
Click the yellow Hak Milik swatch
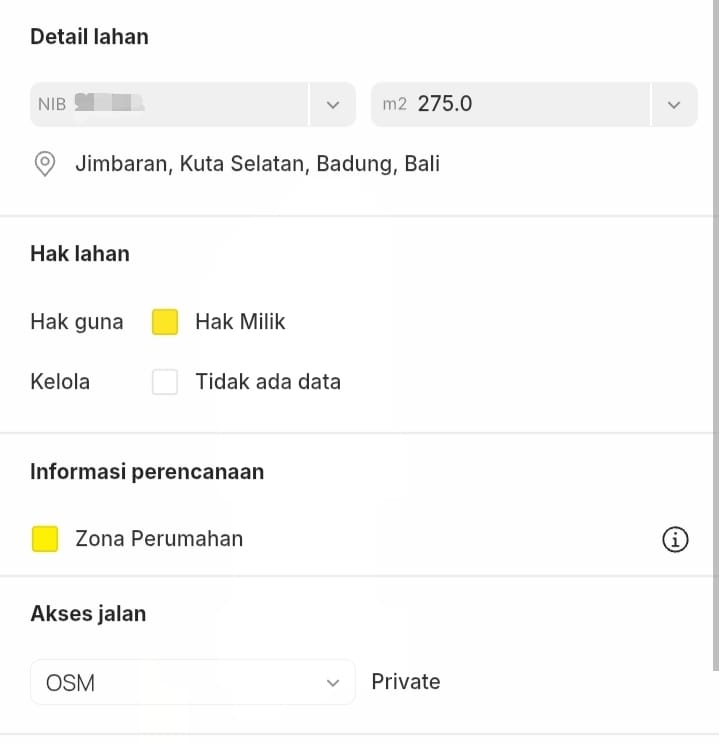[165, 322]
